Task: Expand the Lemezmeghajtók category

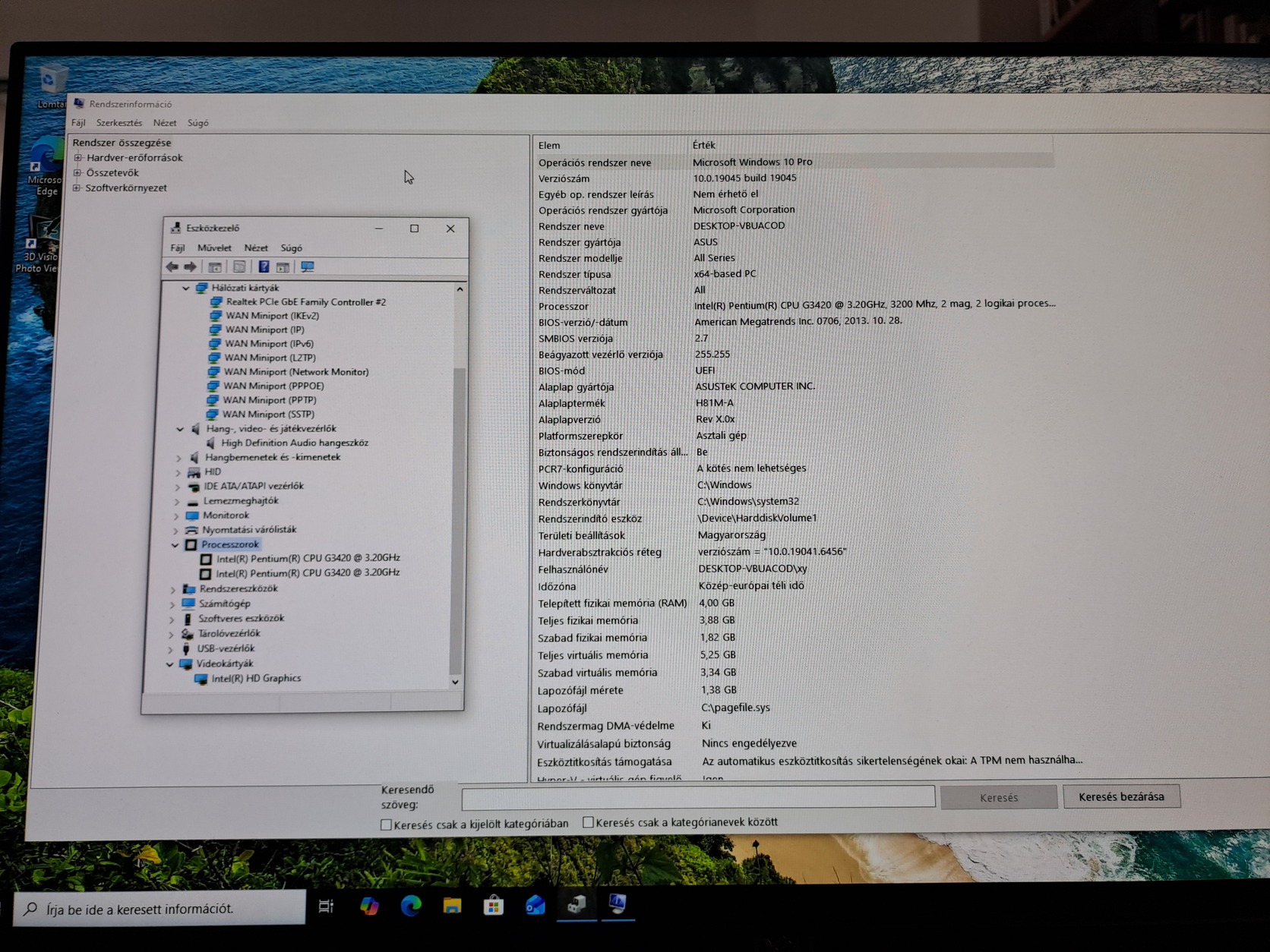Action: pyautogui.click(x=177, y=502)
